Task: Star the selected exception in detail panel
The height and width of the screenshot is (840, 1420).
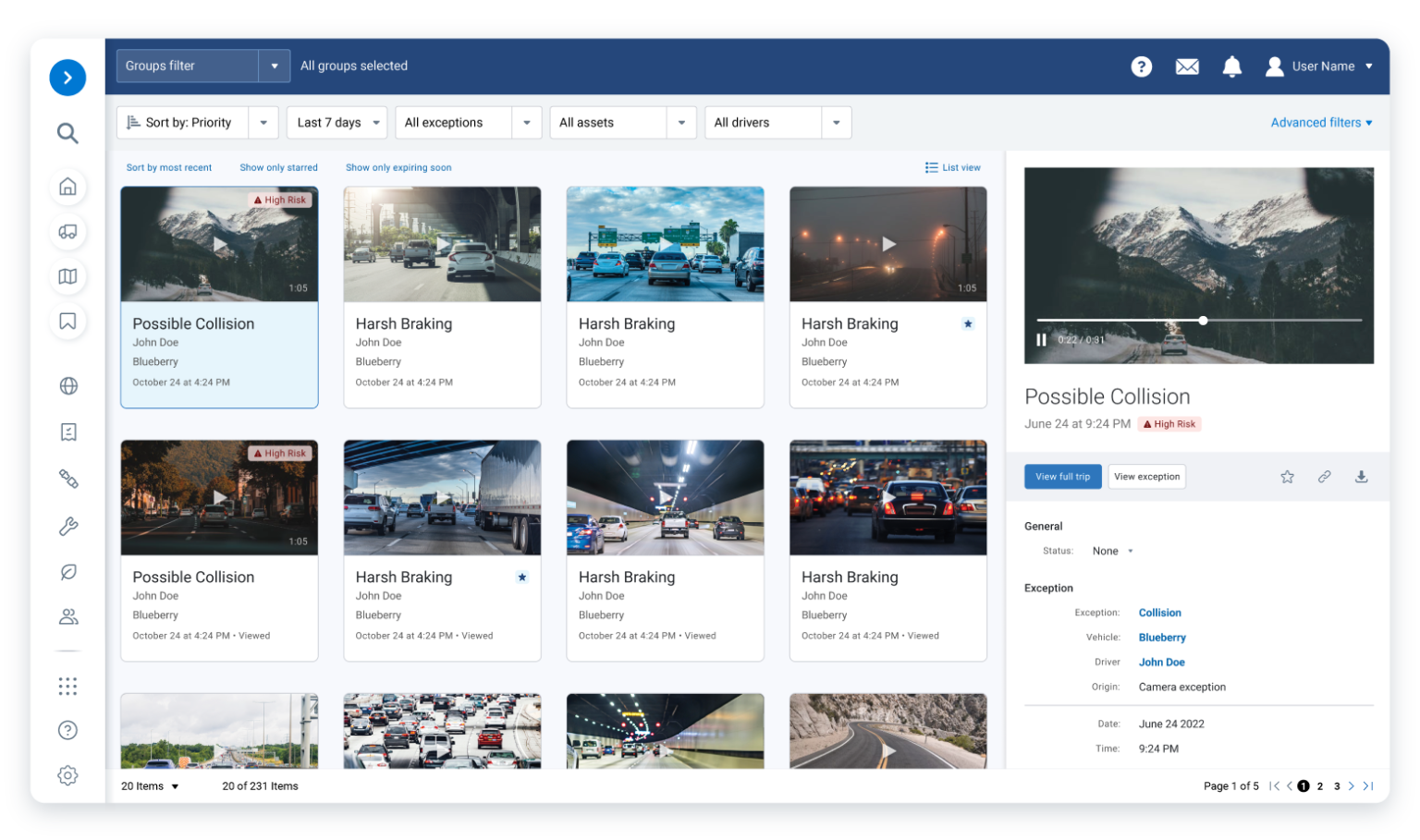Action: click(x=1287, y=477)
